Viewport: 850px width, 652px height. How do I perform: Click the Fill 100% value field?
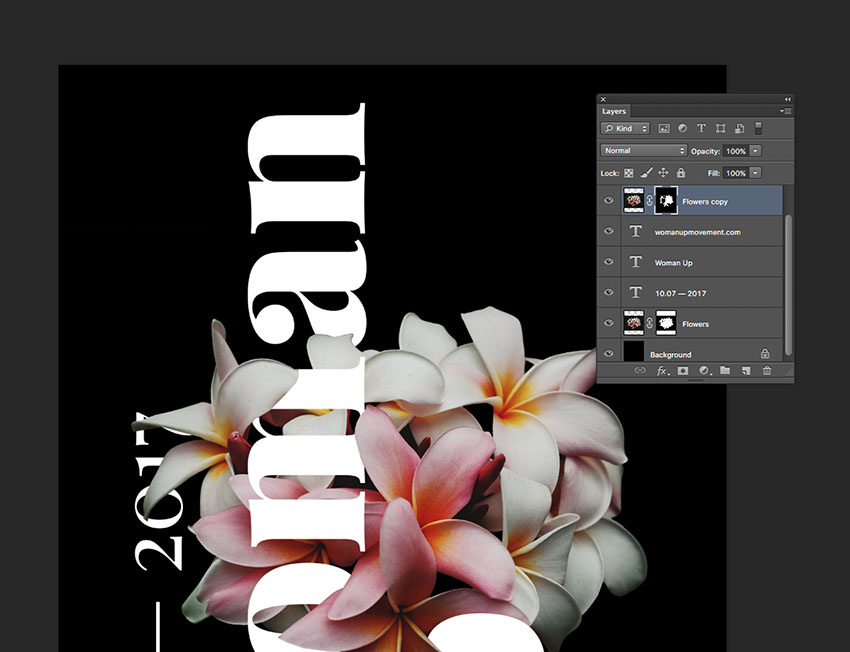point(736,173)
